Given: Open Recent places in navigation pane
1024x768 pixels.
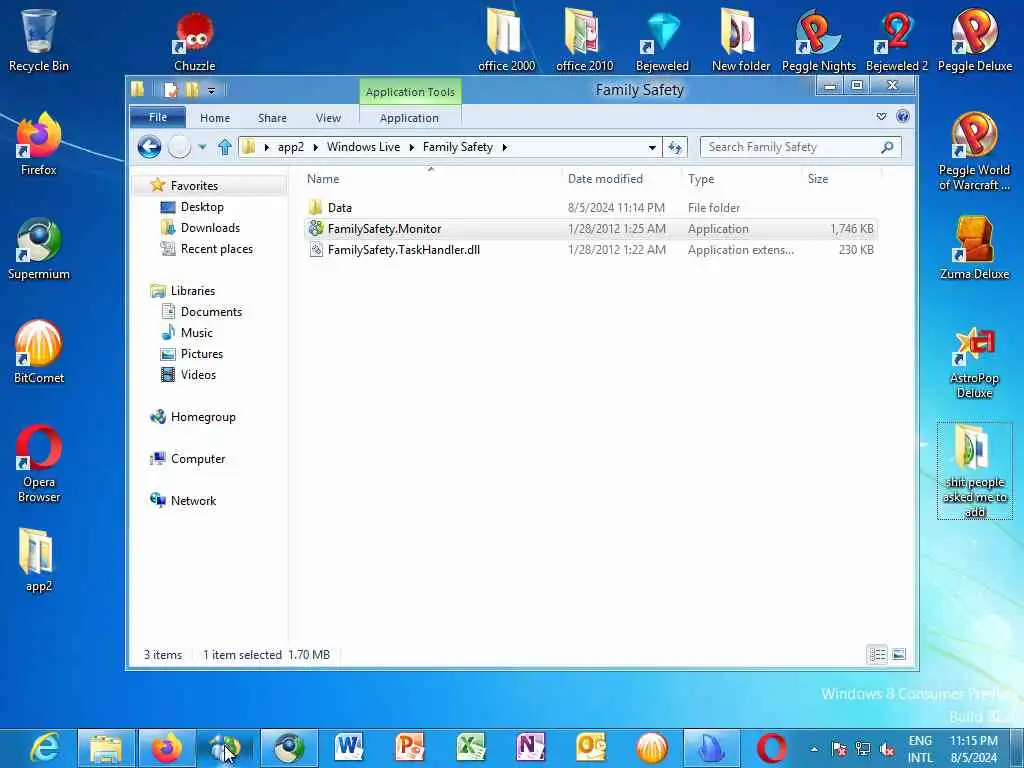Looking at the screenshot, I should 216,249.
